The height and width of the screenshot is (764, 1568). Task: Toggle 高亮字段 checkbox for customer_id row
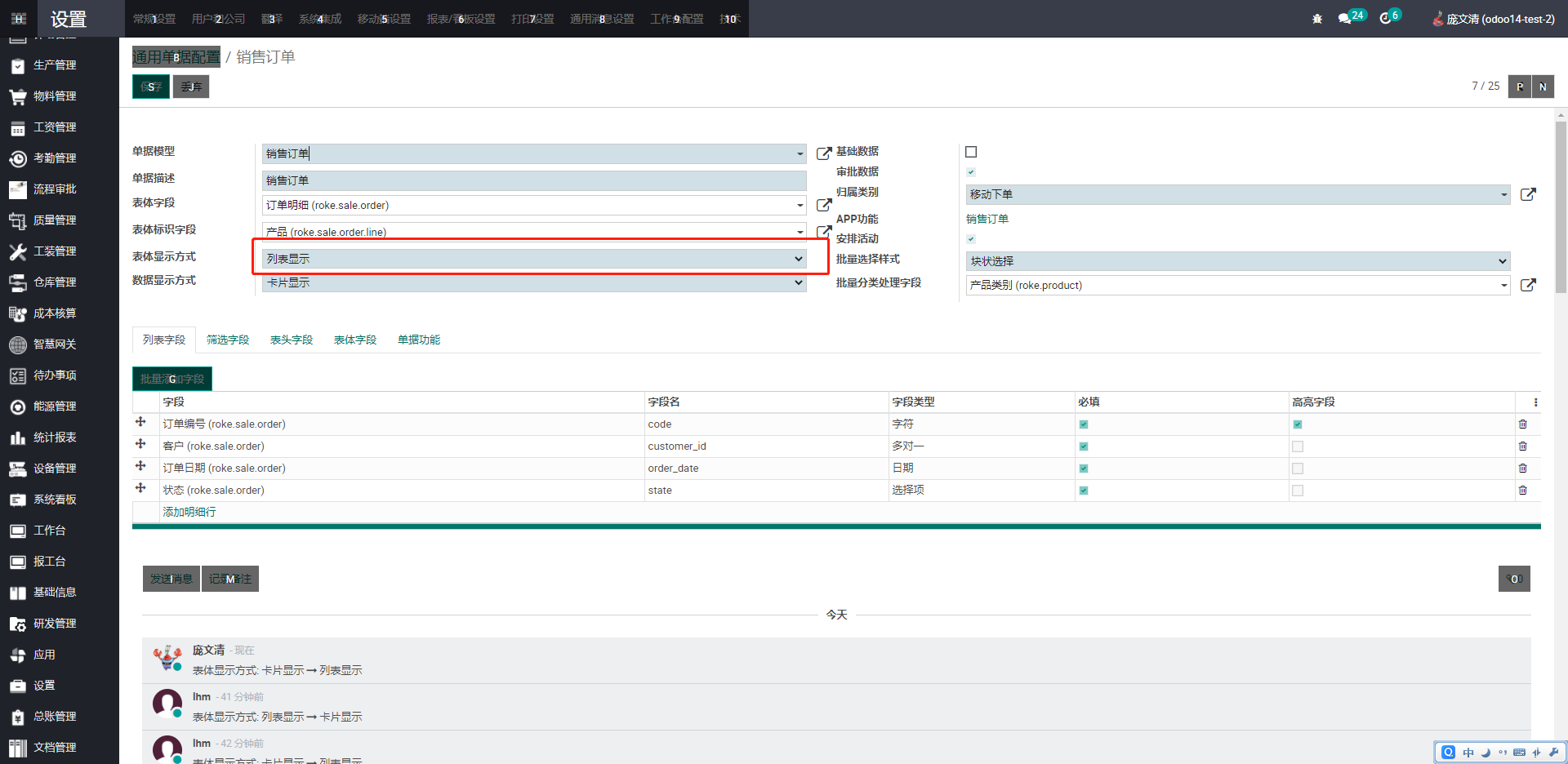pyautogui.click(x=1297, y=446)
